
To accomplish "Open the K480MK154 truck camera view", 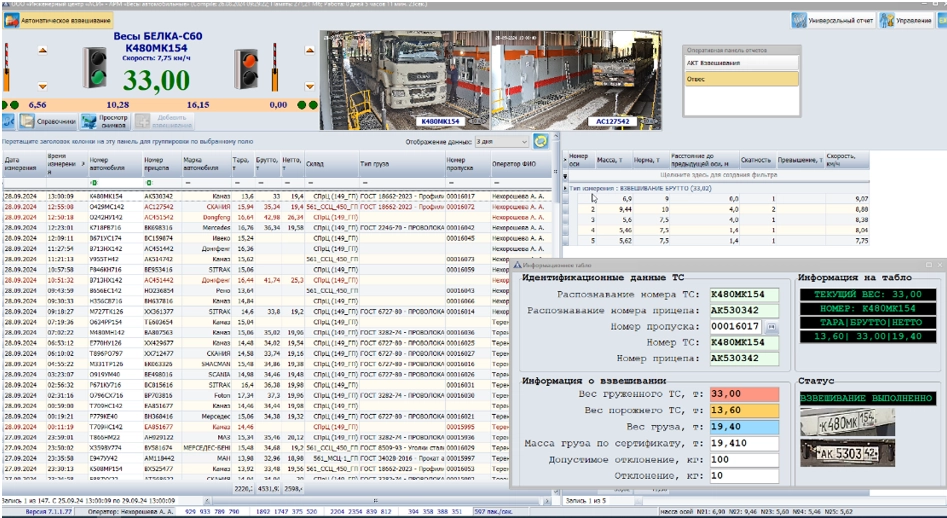I will [x=405, y=77].
